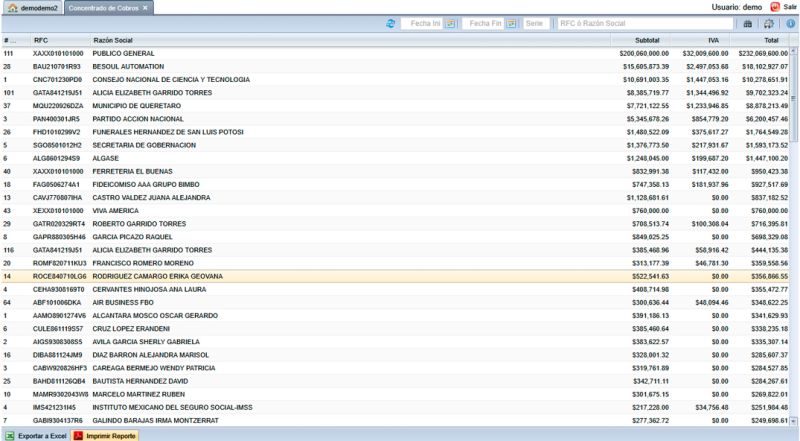Open the Fecha Ini calendar picker
This screenshot has height=441, width=800.
click(450, 23)
